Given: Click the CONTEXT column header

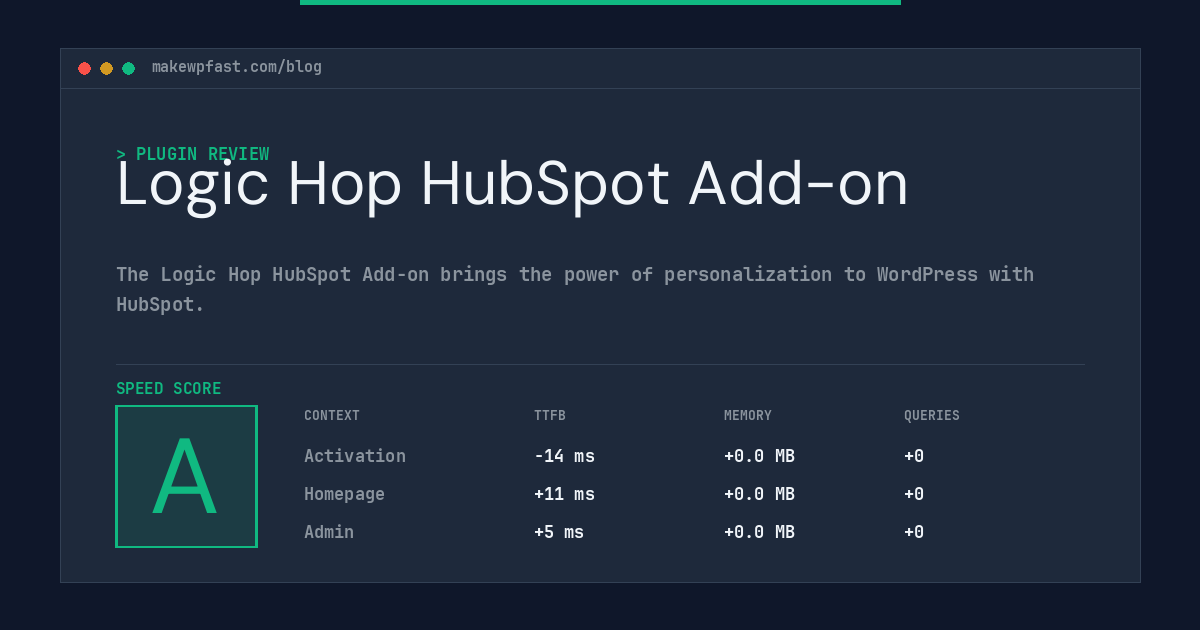Looking at the screenshot, I should (332, 416).
